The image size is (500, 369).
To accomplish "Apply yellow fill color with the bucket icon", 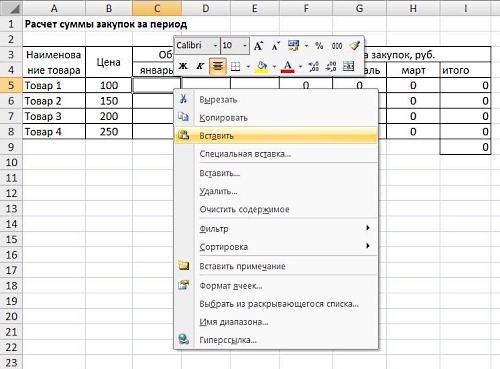I will [x=262, y=66].
